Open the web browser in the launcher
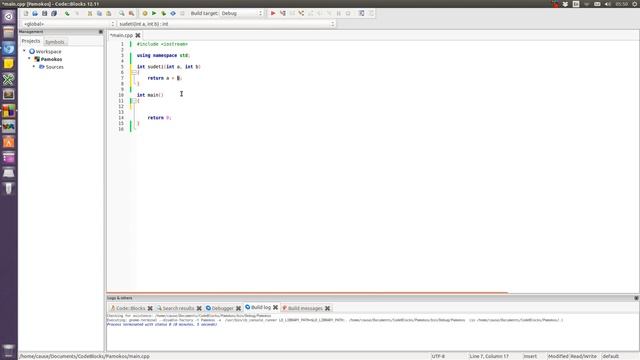This screenshot has width=640, height=360. [x=9, y=48]
